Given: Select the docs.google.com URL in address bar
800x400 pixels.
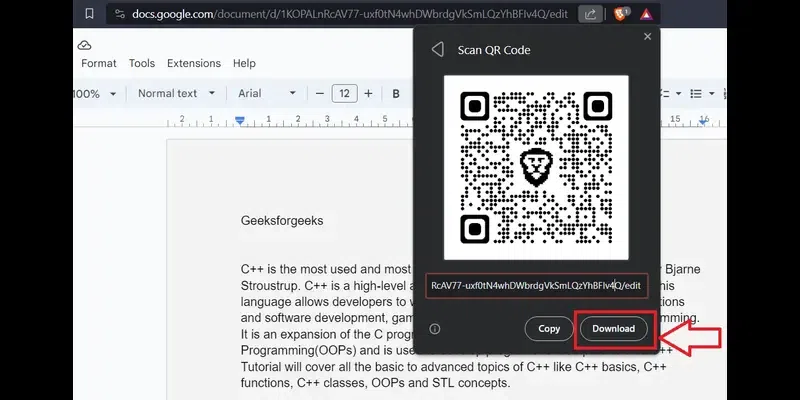Looking at the screenshot, I should click(349, 14).
